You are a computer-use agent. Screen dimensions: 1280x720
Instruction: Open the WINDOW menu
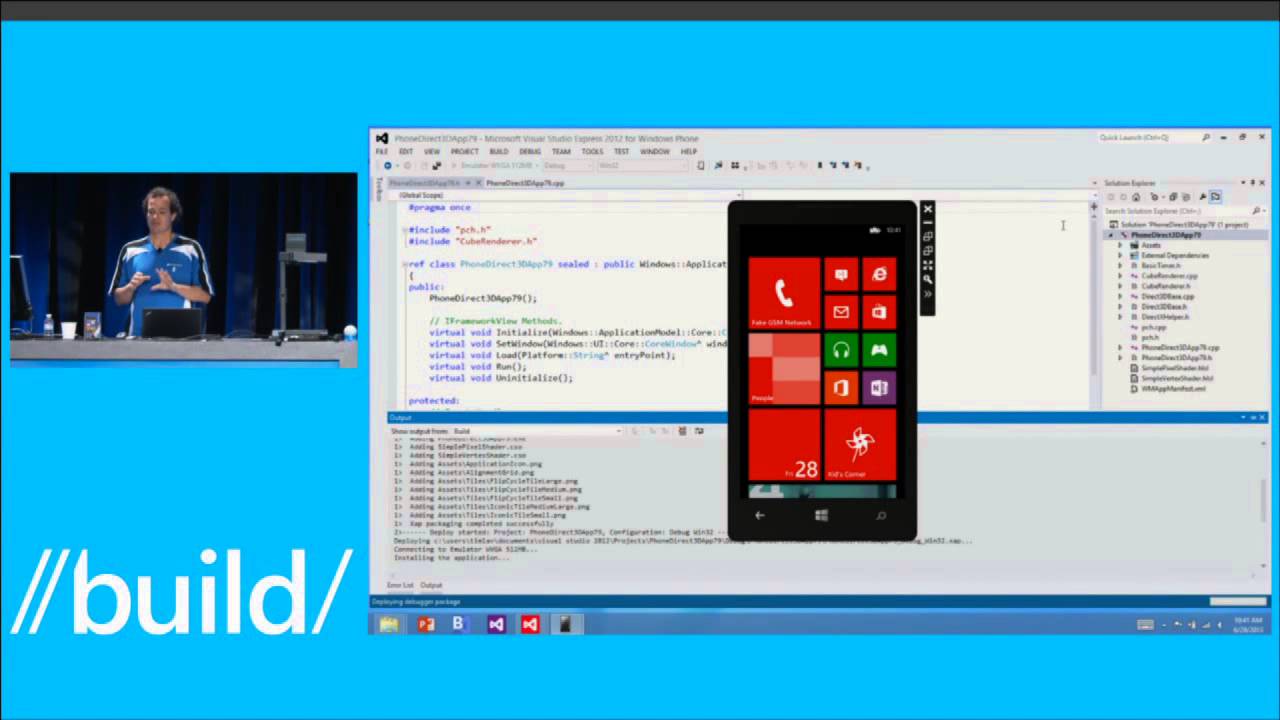point(655,152)
